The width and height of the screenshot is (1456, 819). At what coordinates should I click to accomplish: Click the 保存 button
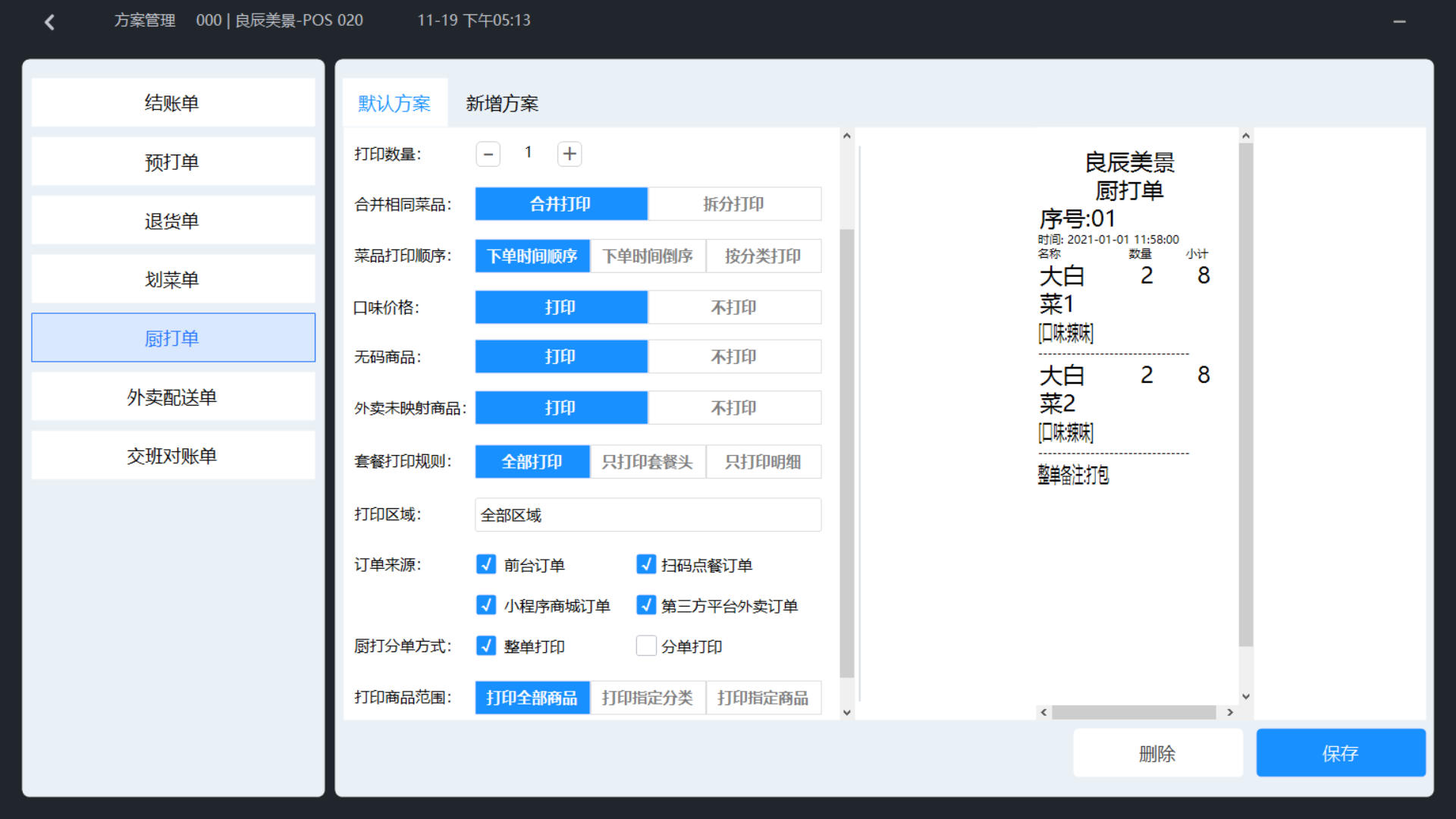[x=1340, y=753]
